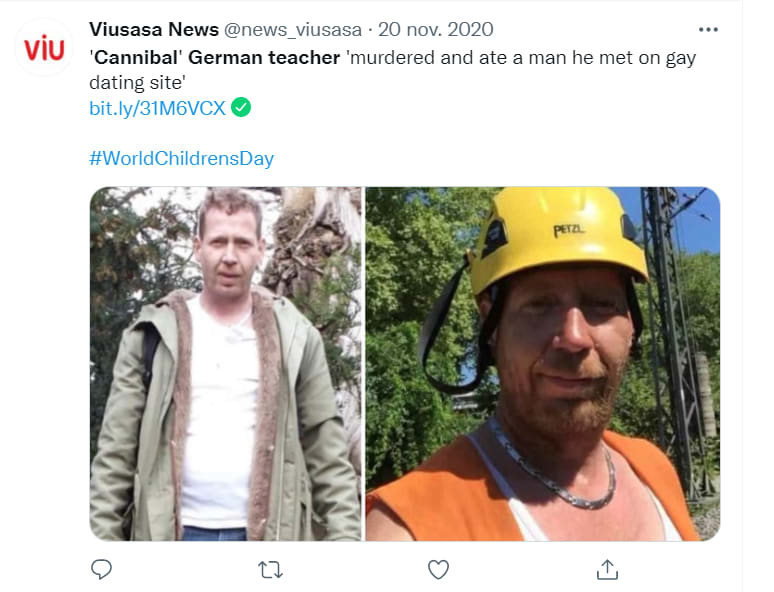Open the share upload icon
Viewport: 774px width, 592px height.
click(x=607, y=569)
